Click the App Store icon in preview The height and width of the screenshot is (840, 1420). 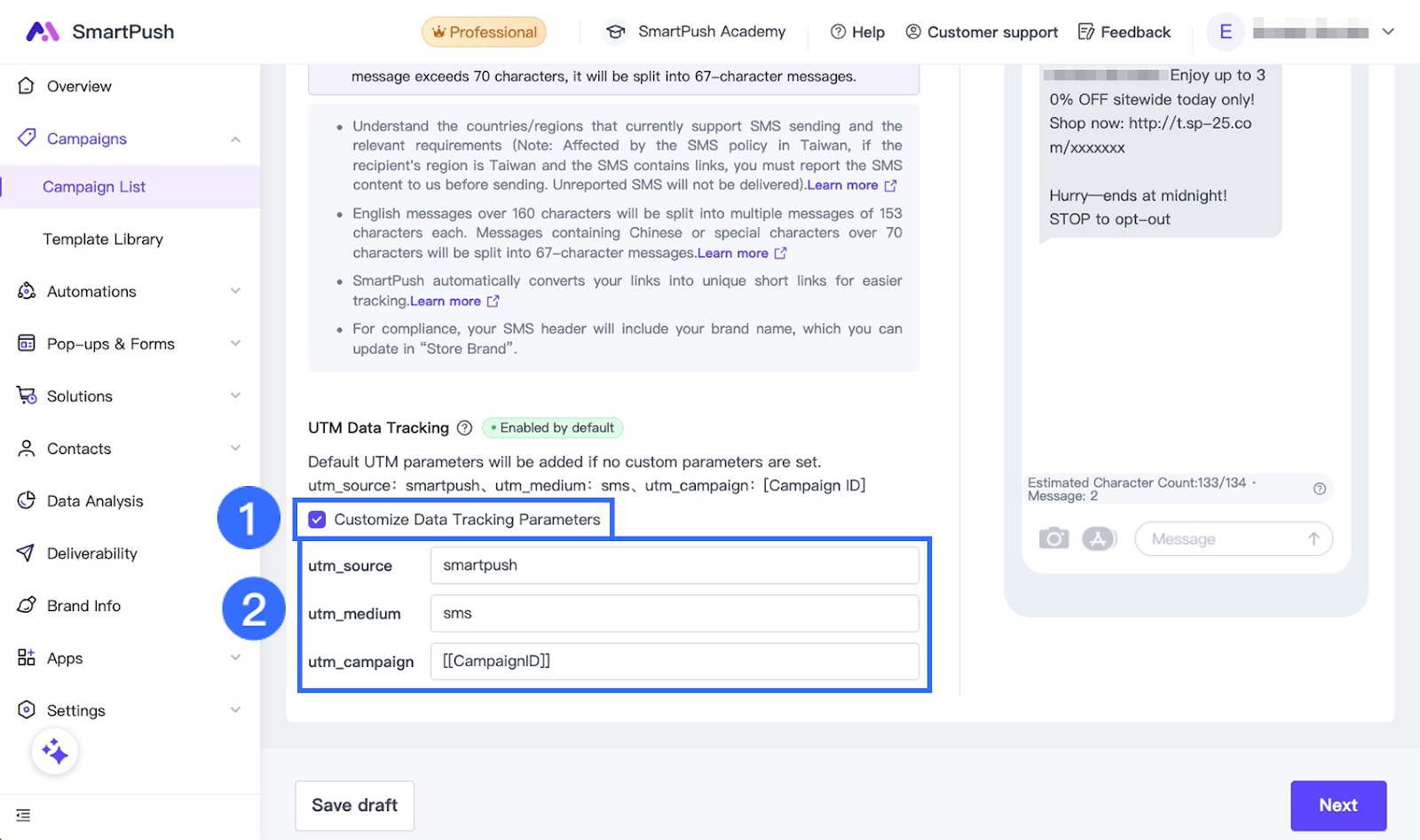click(x=1099, y=538)
